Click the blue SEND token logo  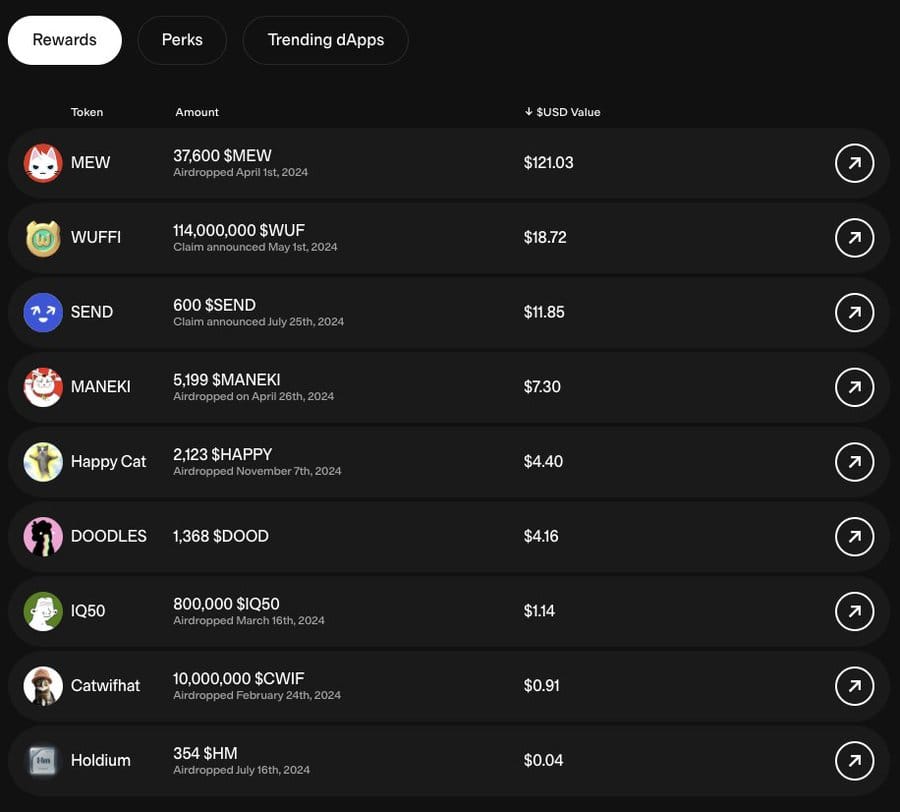[x=43, y=312]
